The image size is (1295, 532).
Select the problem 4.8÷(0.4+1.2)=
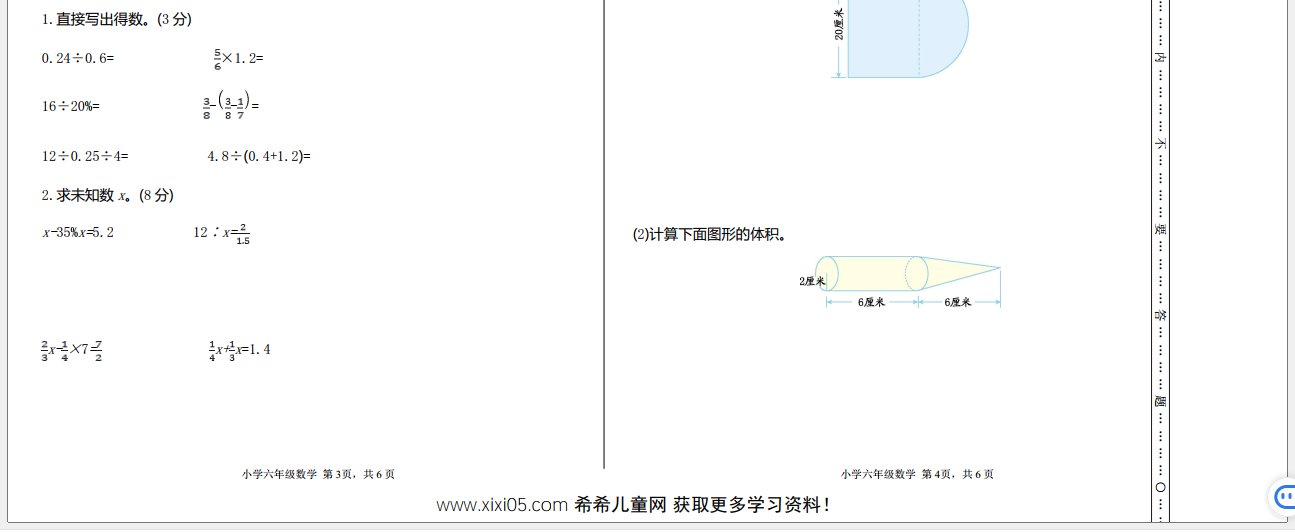[259, 156]
